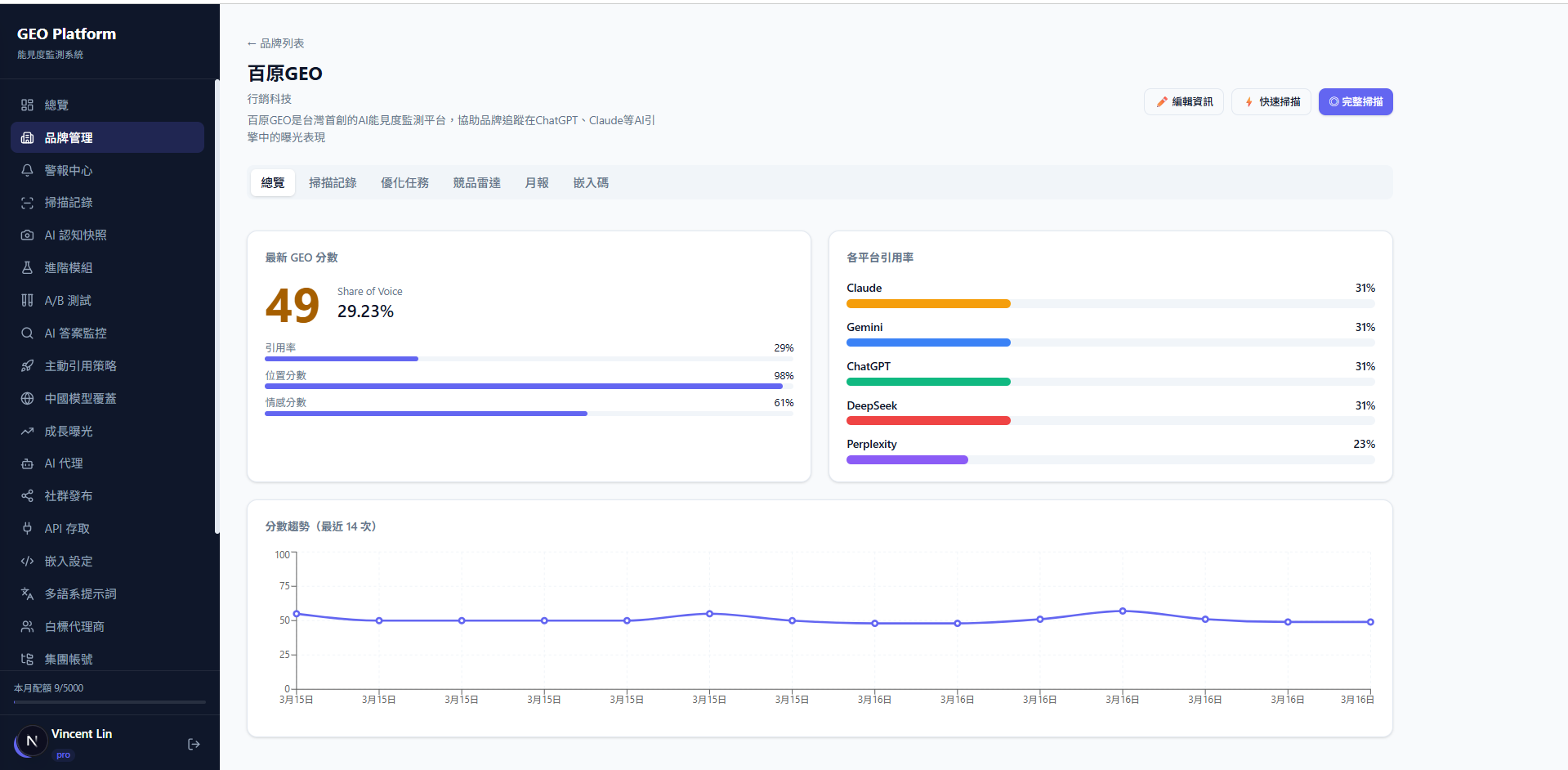The width and height of the screenshot is (1568, 770).
Task: Click the globe icon for 中國模型覆蓋
Action: coord(27,399)
